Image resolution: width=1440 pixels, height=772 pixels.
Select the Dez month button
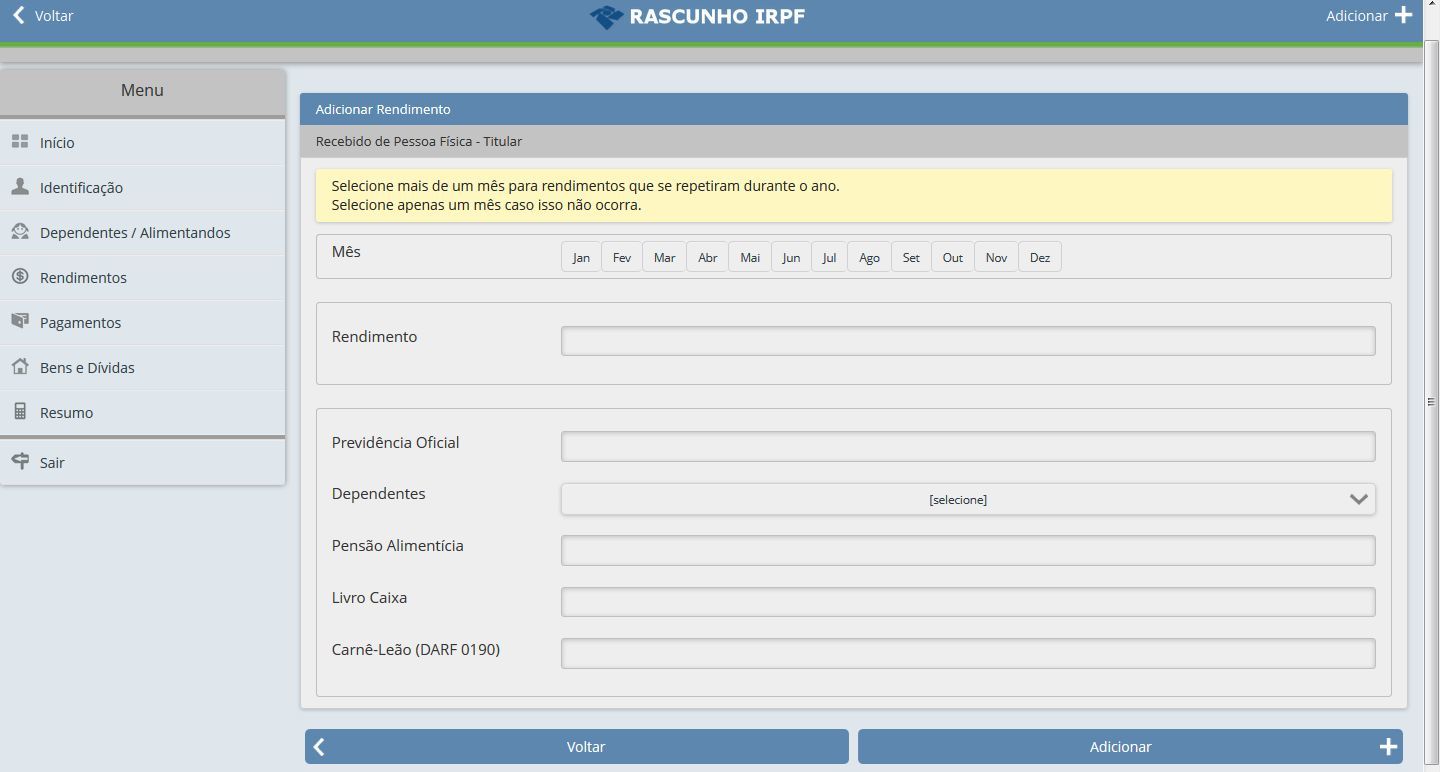1040,257
